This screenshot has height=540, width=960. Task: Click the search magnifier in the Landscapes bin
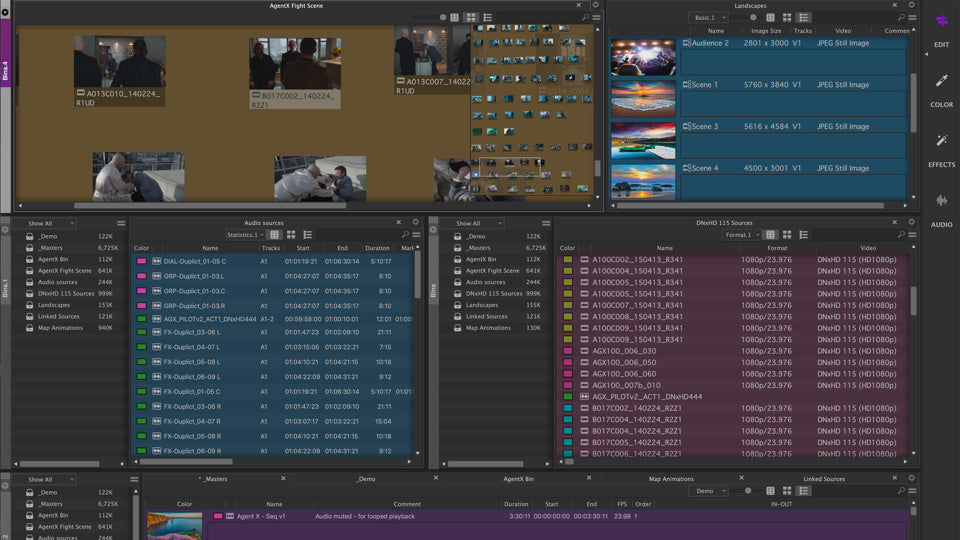click(x=900, y=18)
